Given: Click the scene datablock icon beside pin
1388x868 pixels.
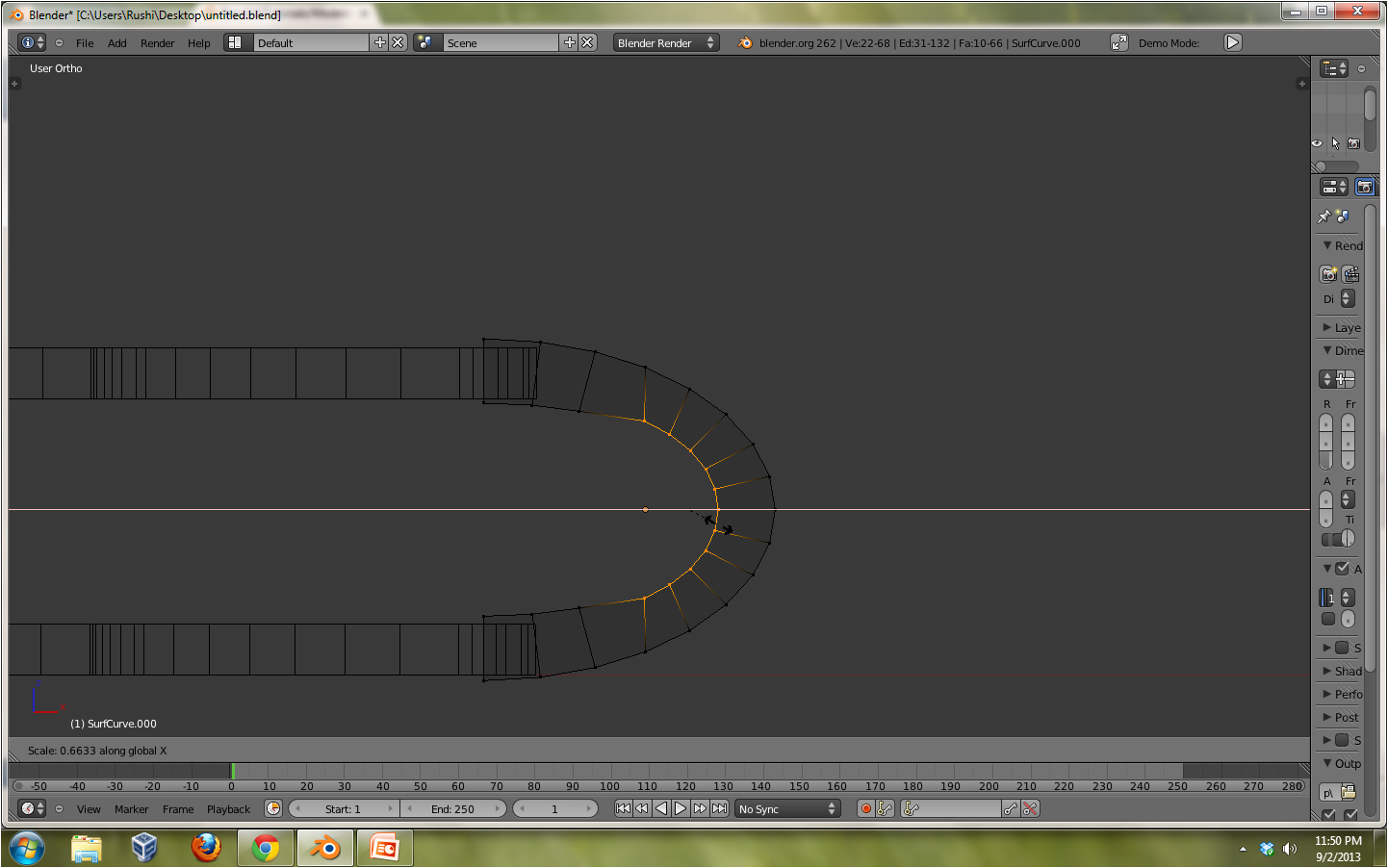Looking at the screenshot, I should click(x=1343, y=217).
